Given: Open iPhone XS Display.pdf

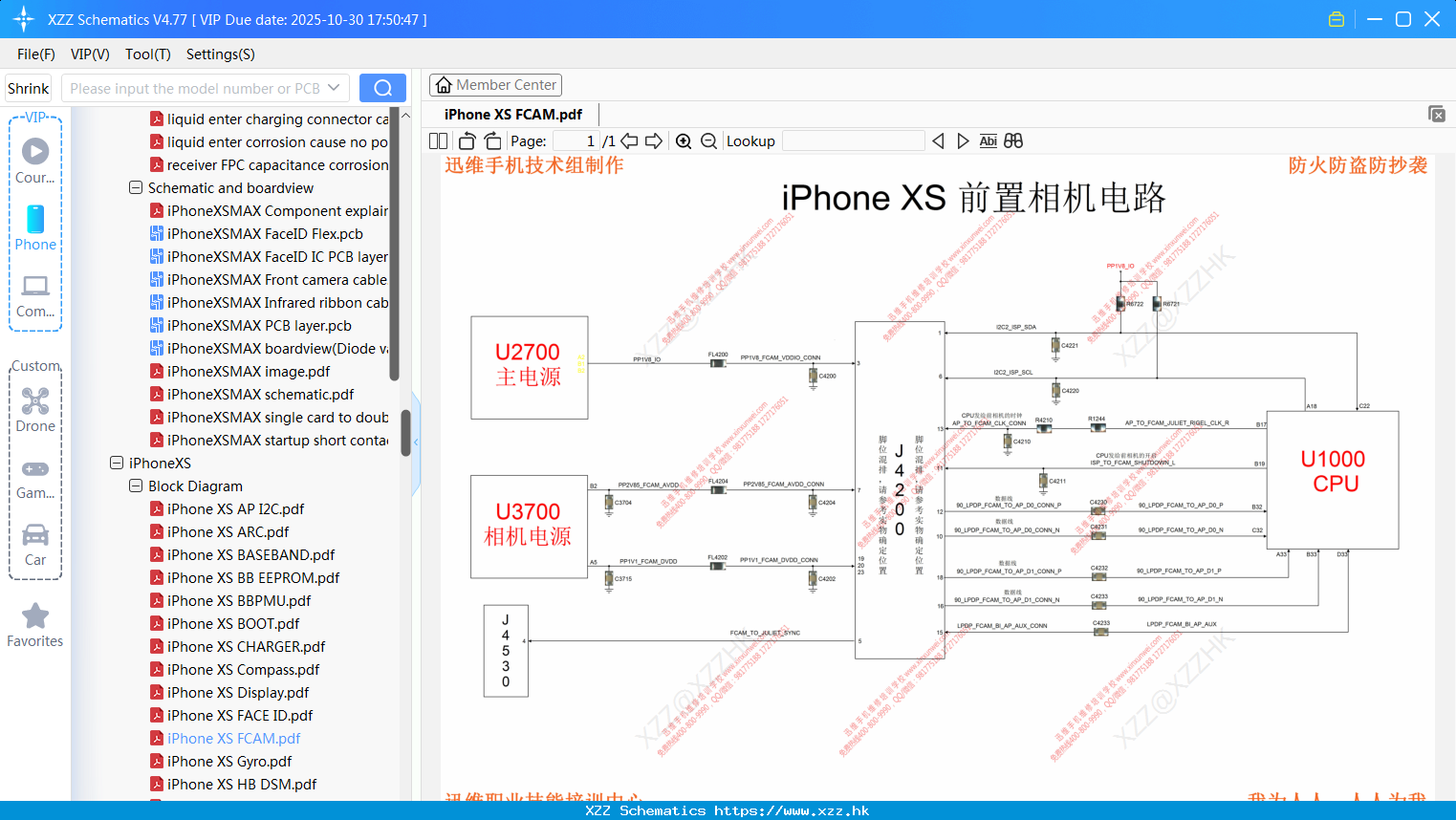Looking at the screenshot, I should [x=238, y=692].
